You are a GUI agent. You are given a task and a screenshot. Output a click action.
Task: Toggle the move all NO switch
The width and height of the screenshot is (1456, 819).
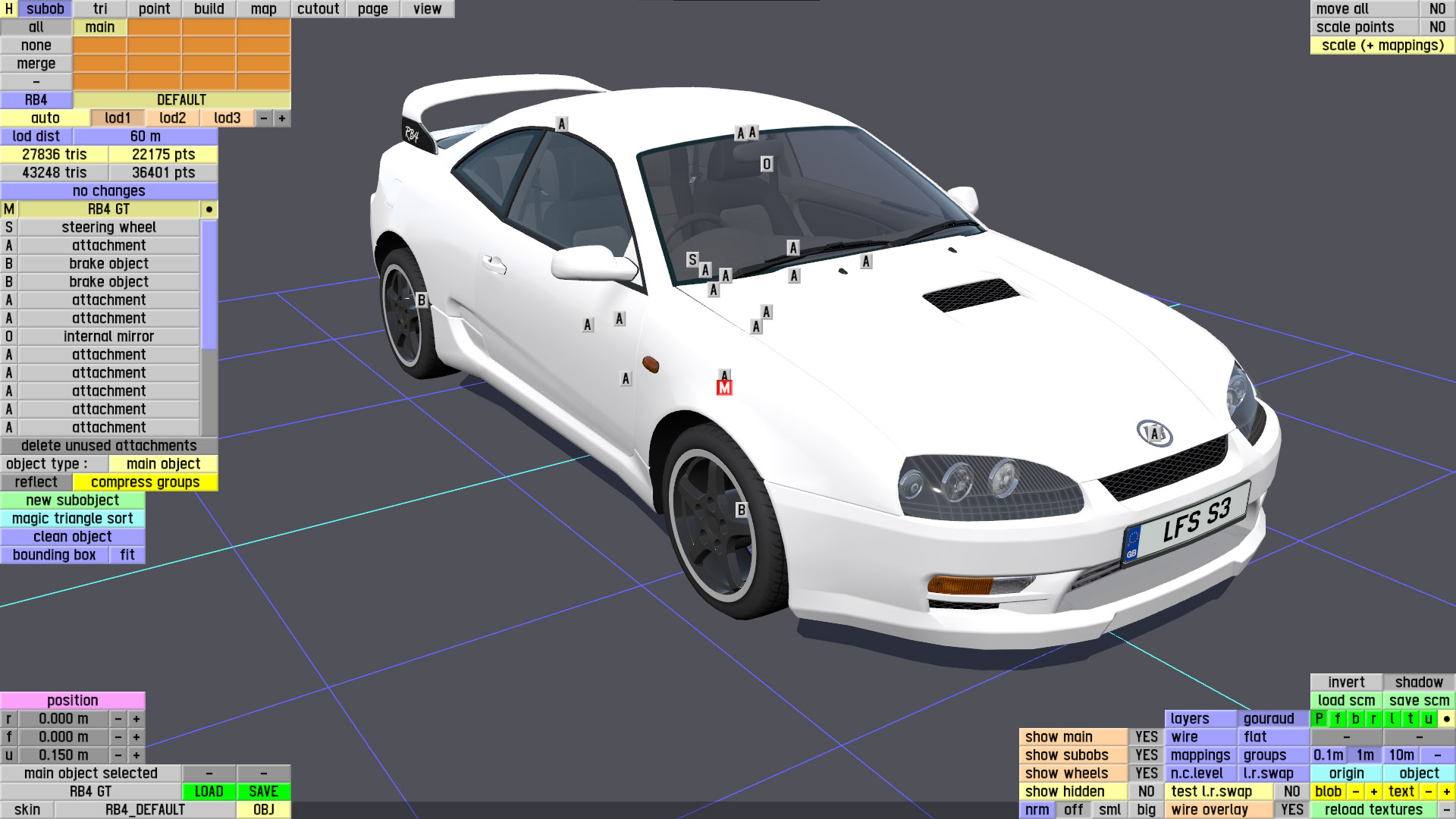[1437, 9]
